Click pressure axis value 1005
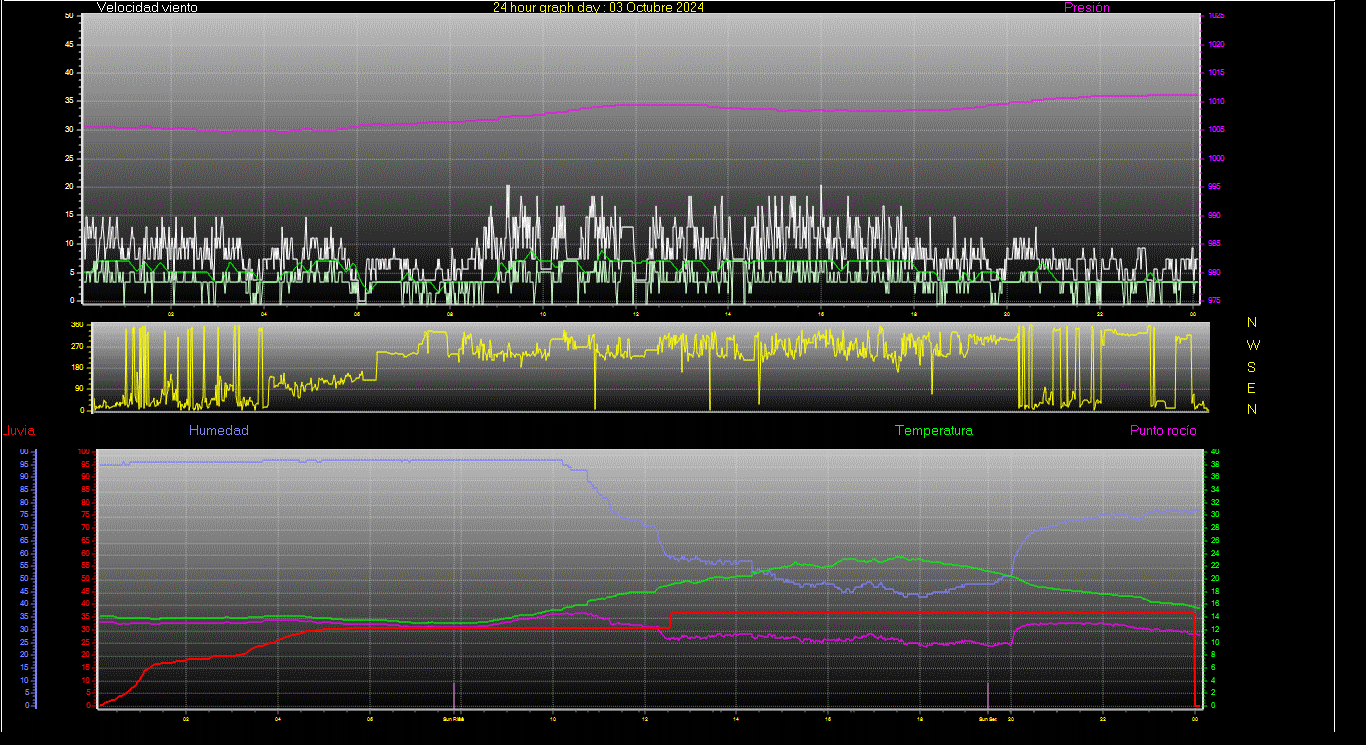 (x=1215, y=130)
